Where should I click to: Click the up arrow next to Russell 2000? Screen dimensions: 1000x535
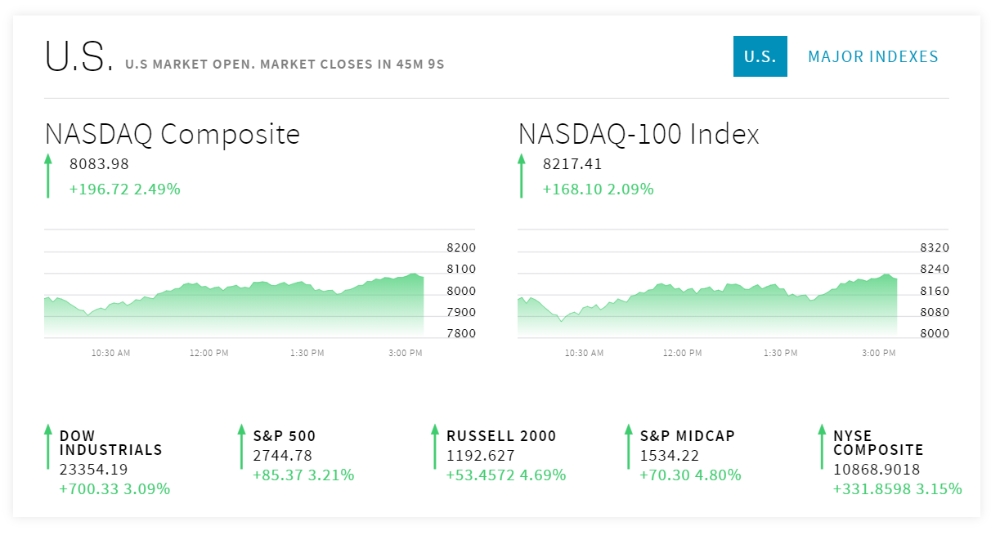pyautogui.click(x=435, y=447)
